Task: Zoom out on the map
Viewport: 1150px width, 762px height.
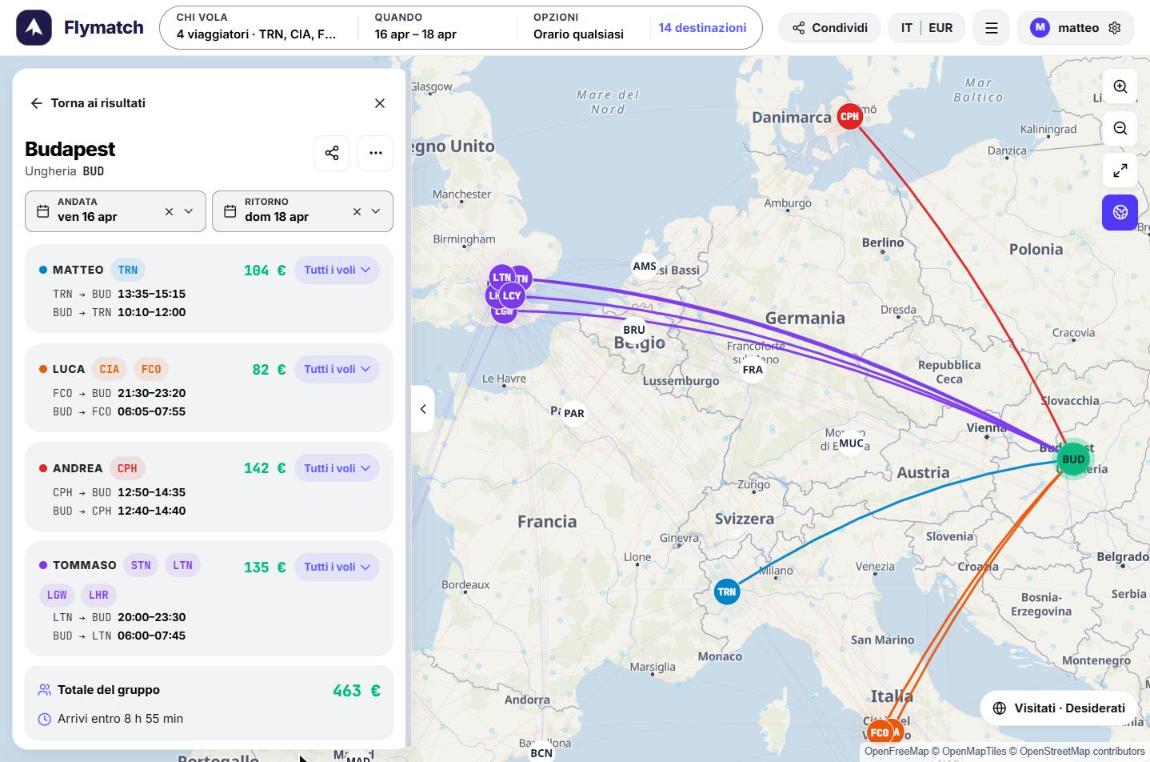Action: (x=1120, y=128)
